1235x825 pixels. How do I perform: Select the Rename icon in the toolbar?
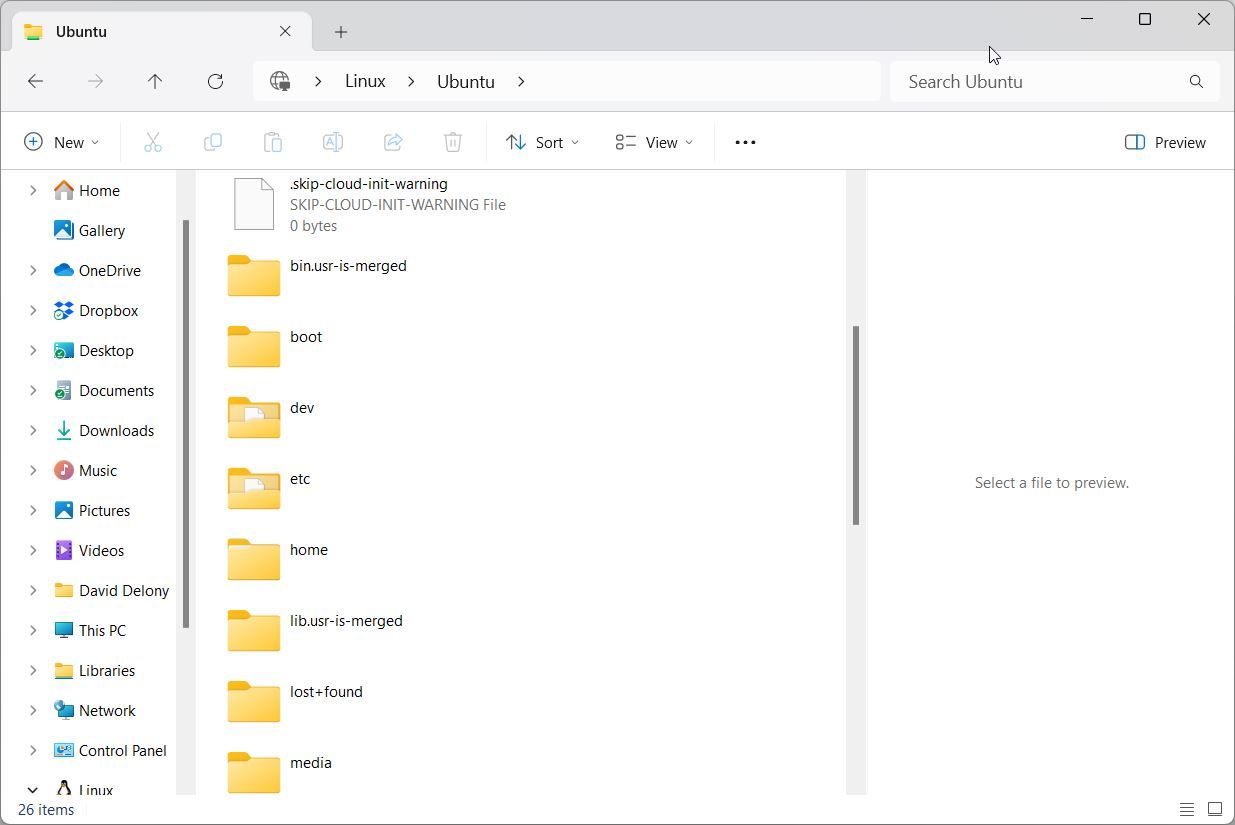point(332,142)
